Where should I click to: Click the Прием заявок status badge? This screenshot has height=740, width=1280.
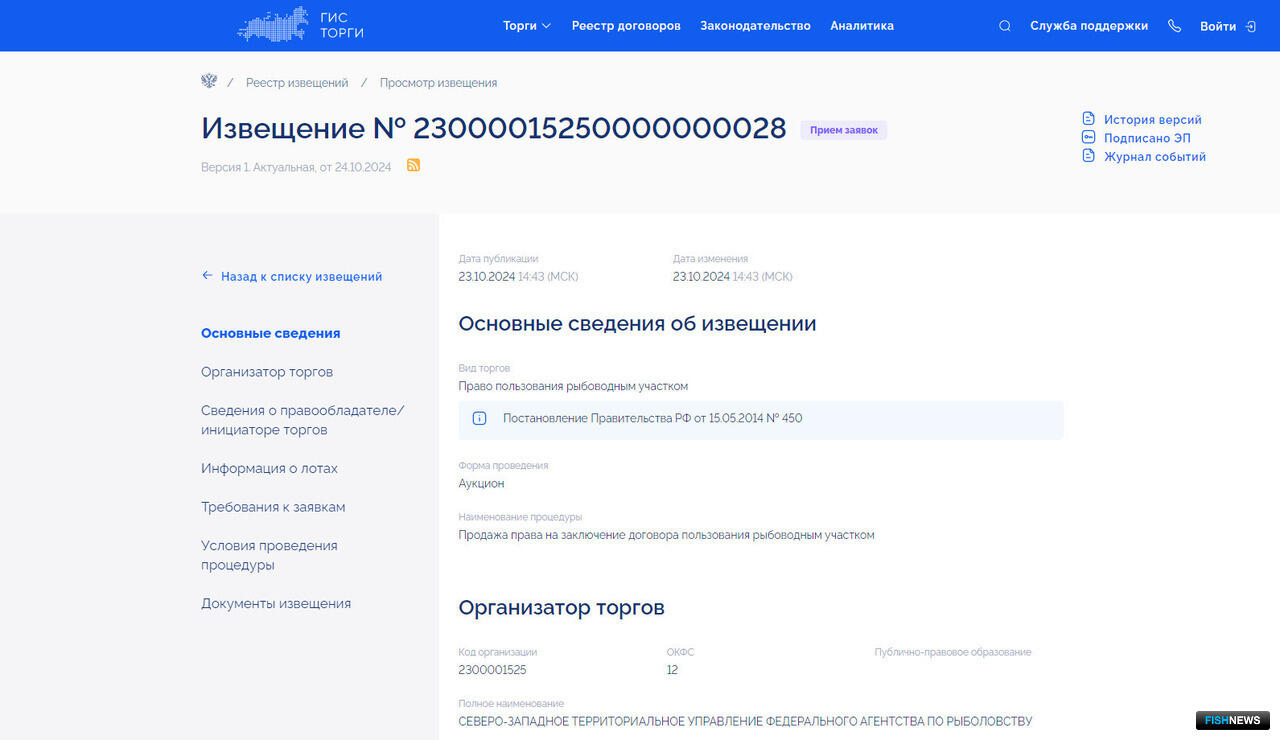click(843, 130)
